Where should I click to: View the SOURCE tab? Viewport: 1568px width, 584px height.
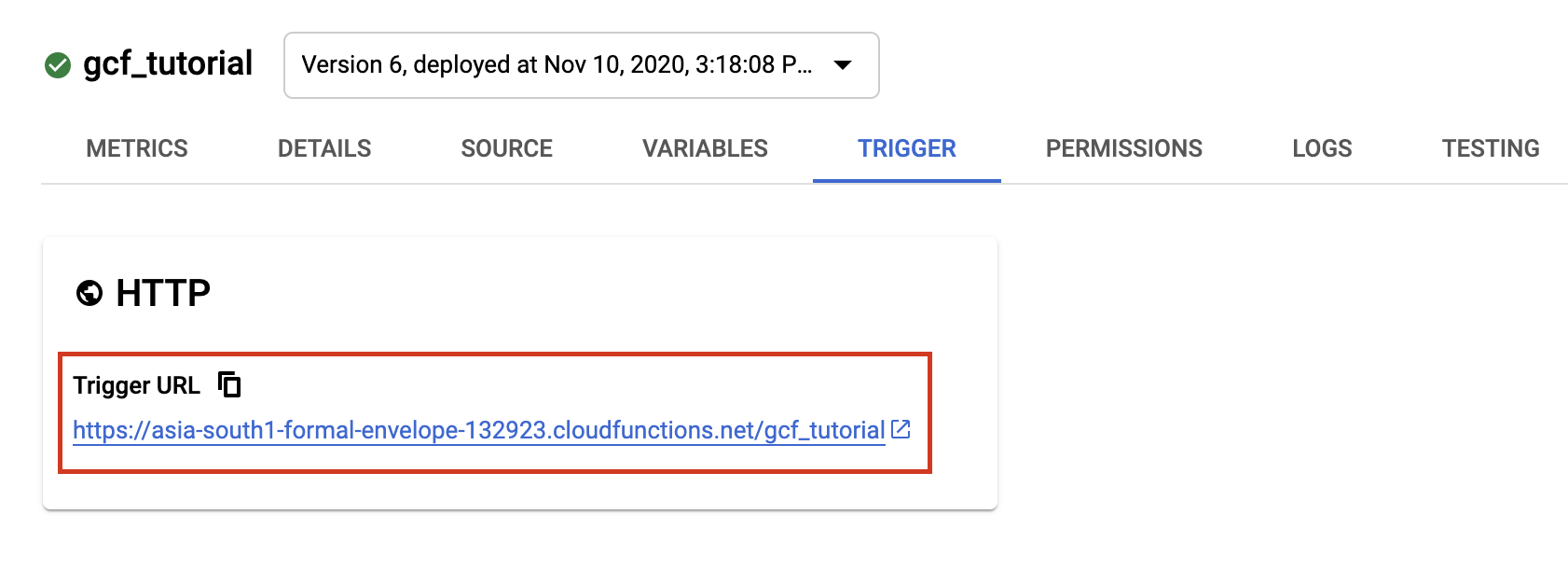click(x=507, y=148)
